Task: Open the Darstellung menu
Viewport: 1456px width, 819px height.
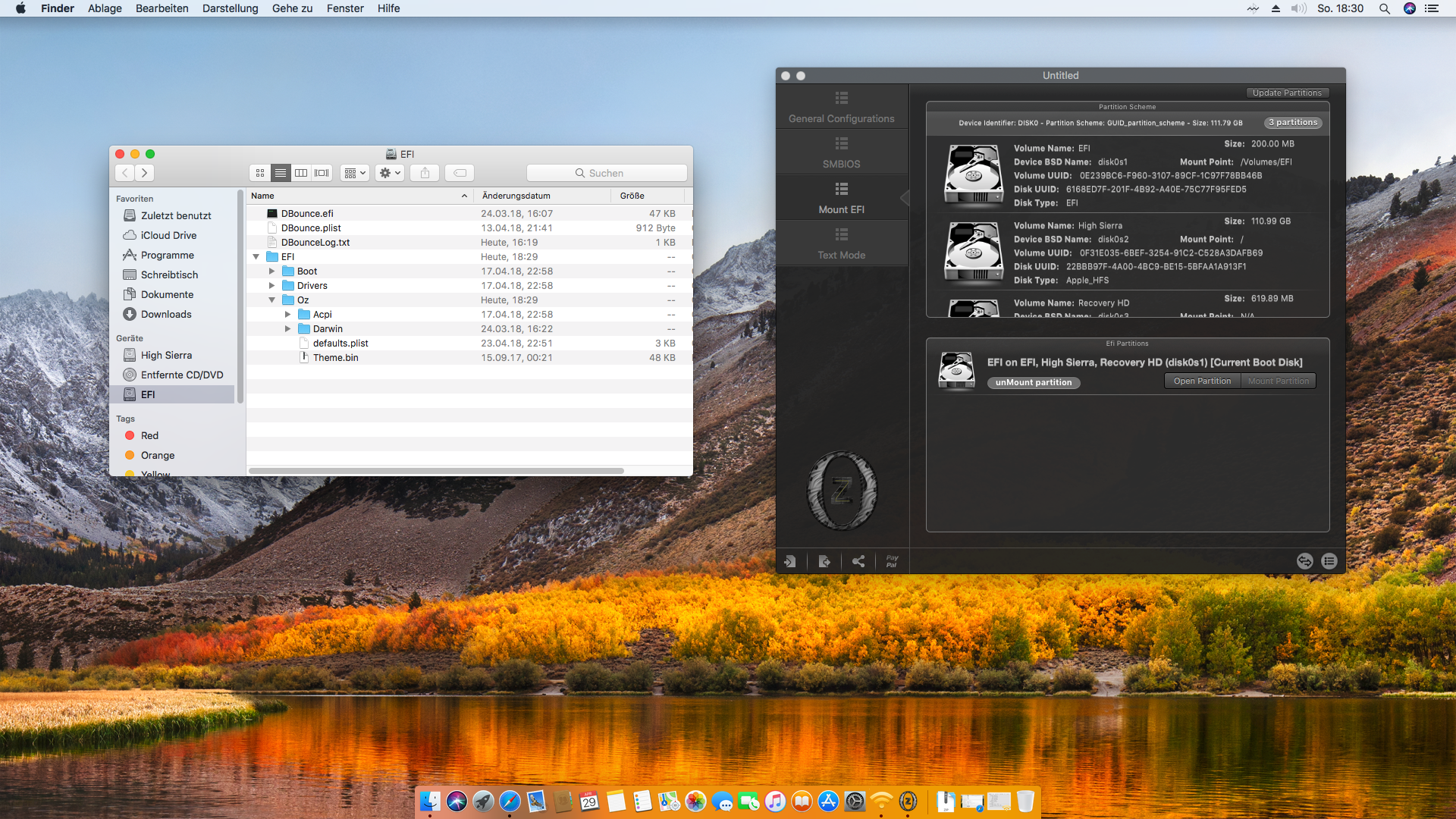Action: coord(230,8)
